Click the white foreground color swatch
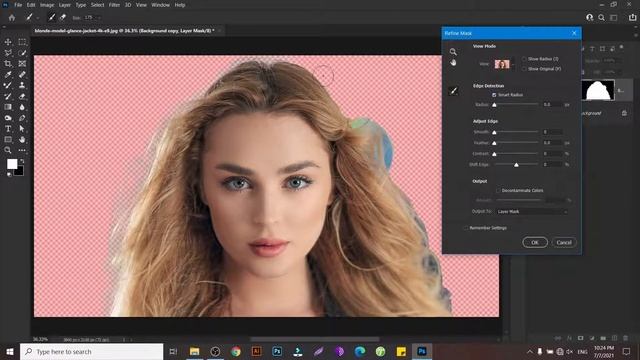The height and width of the screenshot is (360, 640). click(12, 164)
